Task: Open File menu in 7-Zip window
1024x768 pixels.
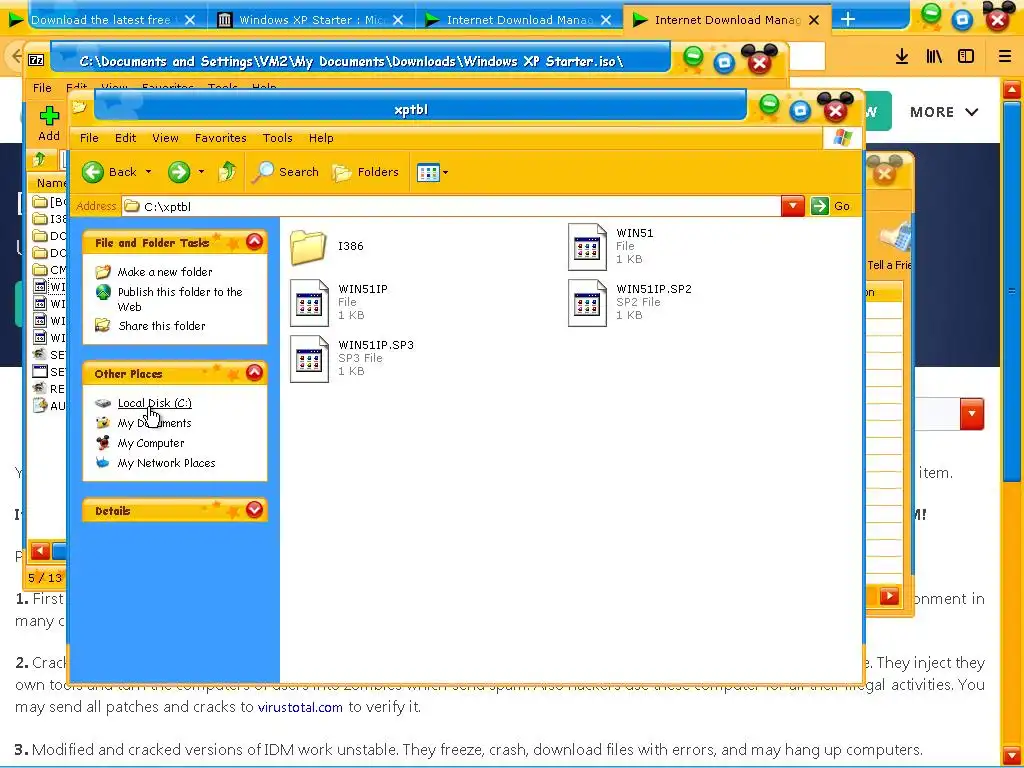Action: (x=42, y=88)
